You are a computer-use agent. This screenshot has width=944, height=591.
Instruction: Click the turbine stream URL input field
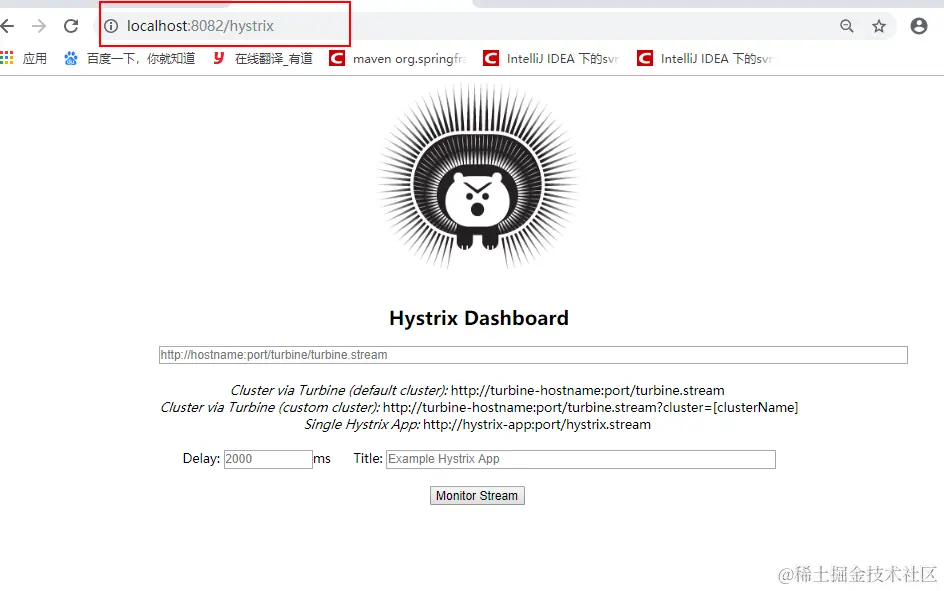(533, 355)
